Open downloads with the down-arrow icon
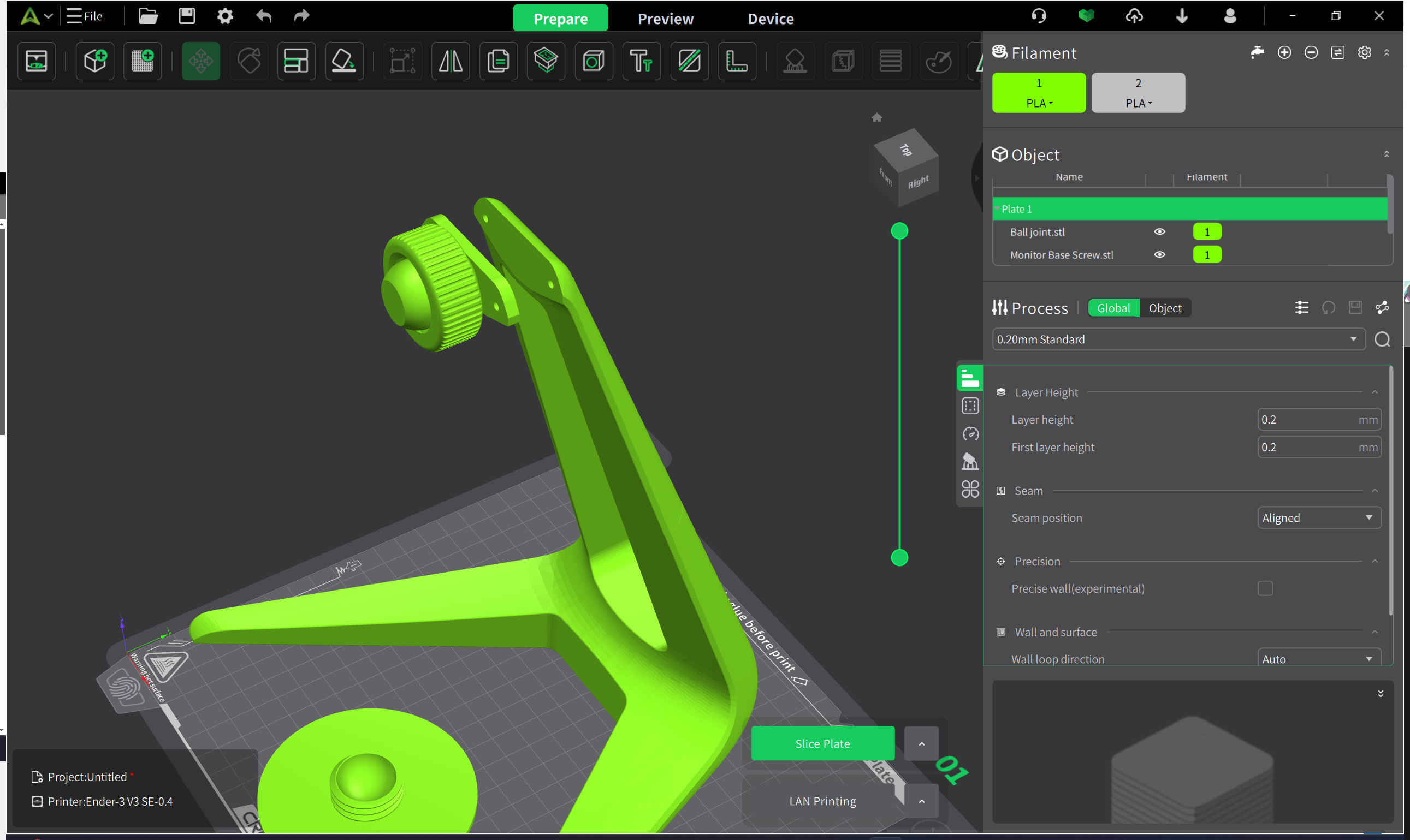1410x840 pixels. (x=1182, y=16)
